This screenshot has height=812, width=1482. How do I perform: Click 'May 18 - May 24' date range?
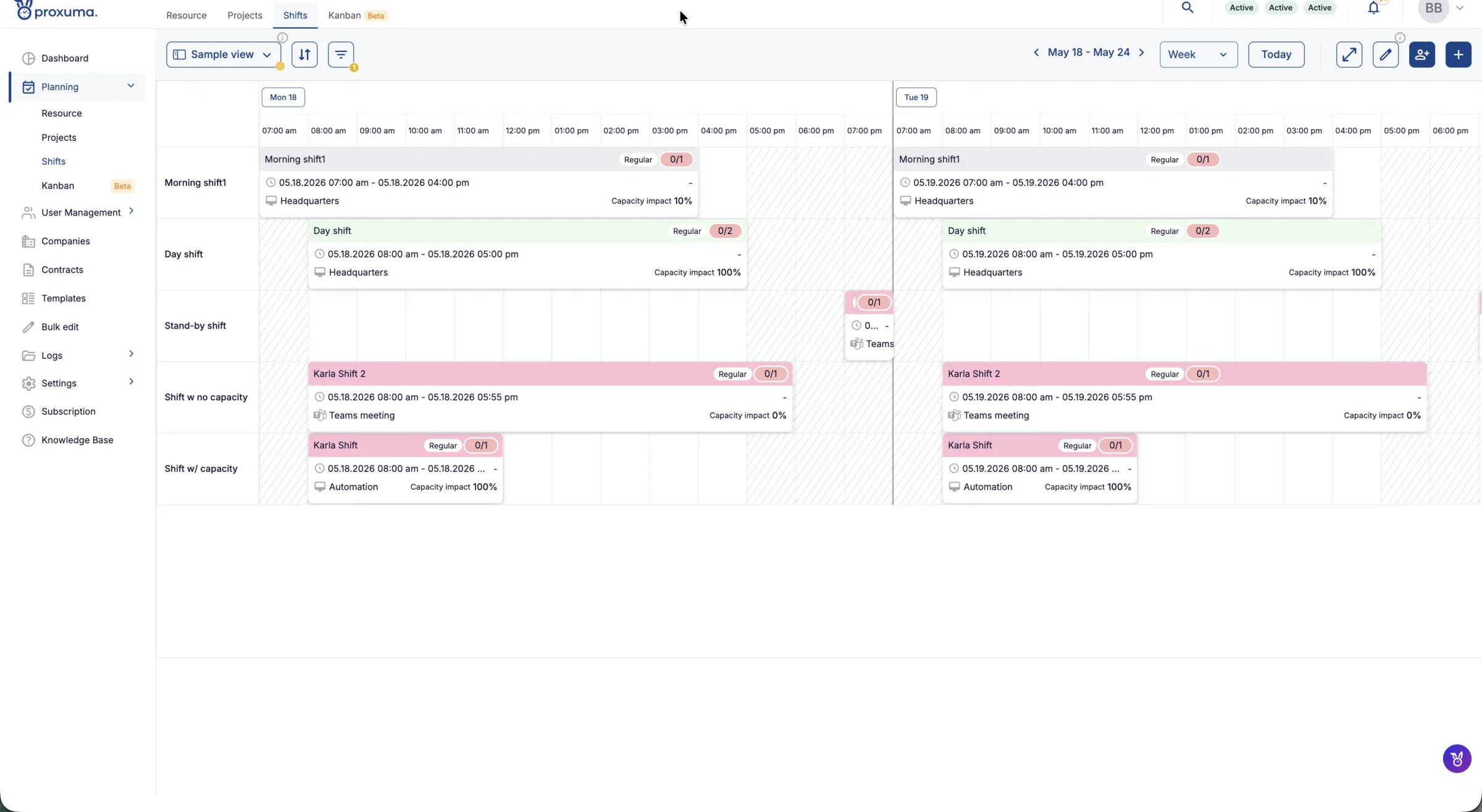click(x=1089, y=52)
